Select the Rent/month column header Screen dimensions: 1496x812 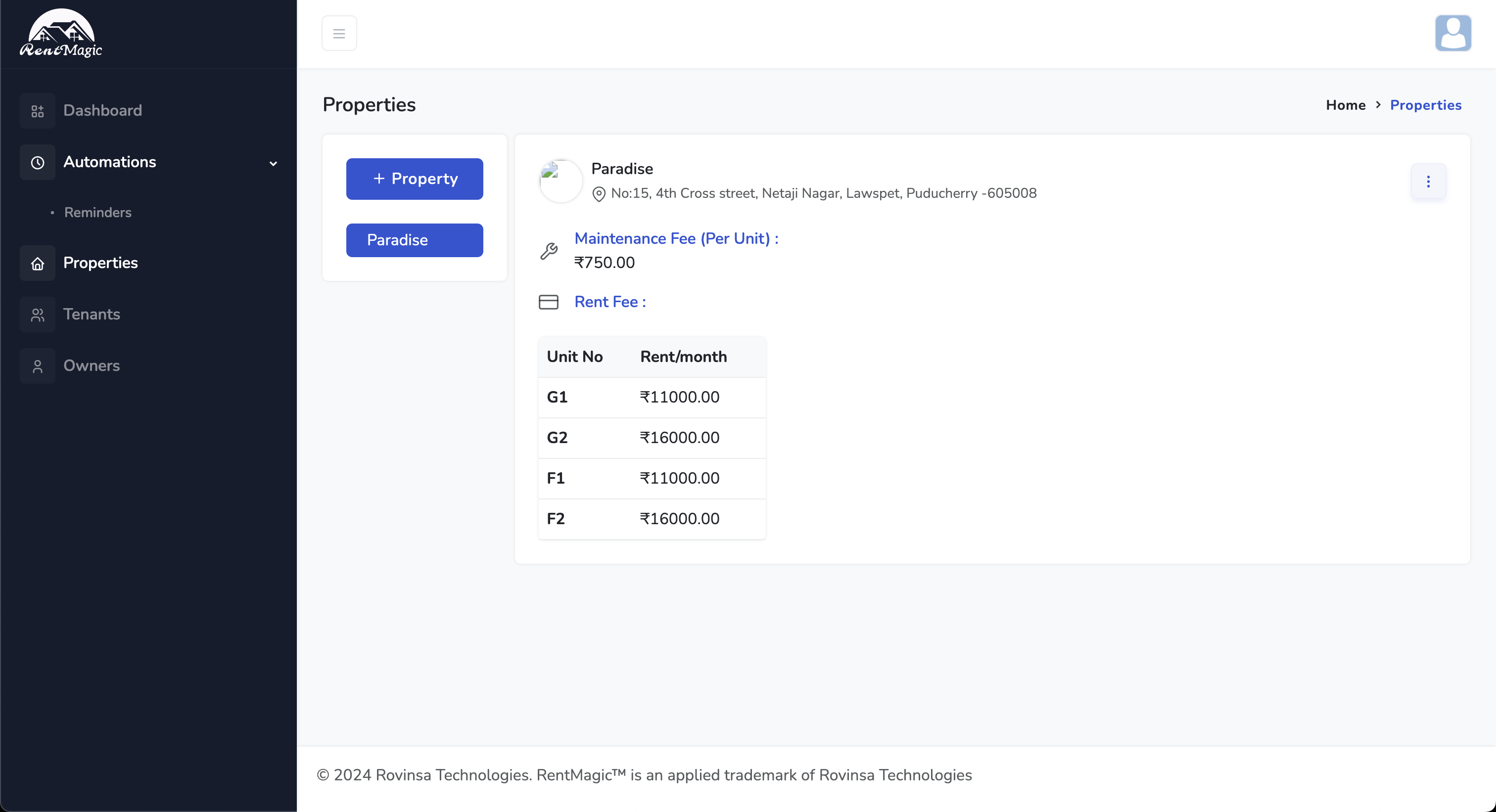click(684, 357)
